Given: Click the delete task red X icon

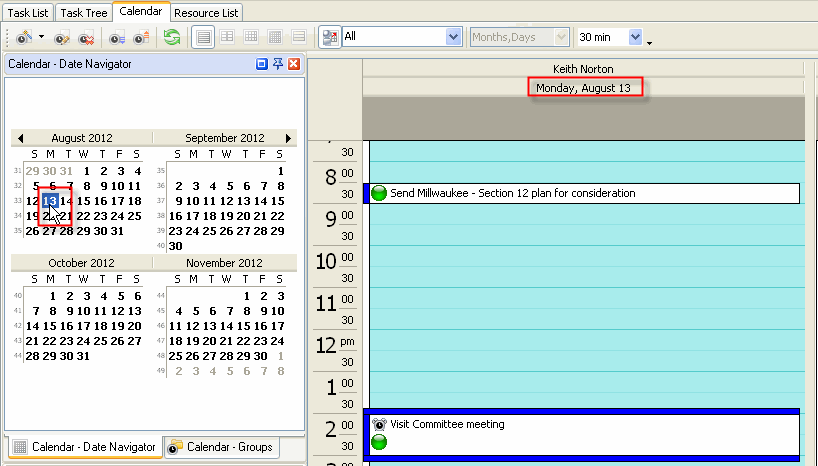Looking at the screenshot, I should coord(86,37).
